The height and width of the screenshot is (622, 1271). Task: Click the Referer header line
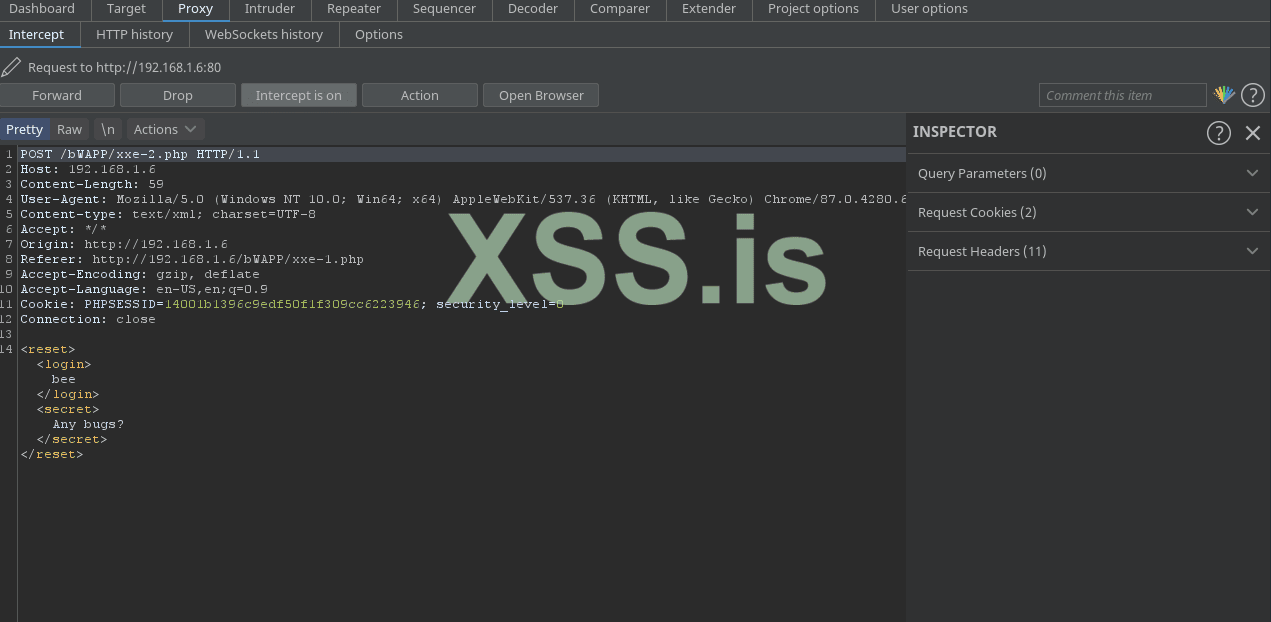click(x=192, y=259)
